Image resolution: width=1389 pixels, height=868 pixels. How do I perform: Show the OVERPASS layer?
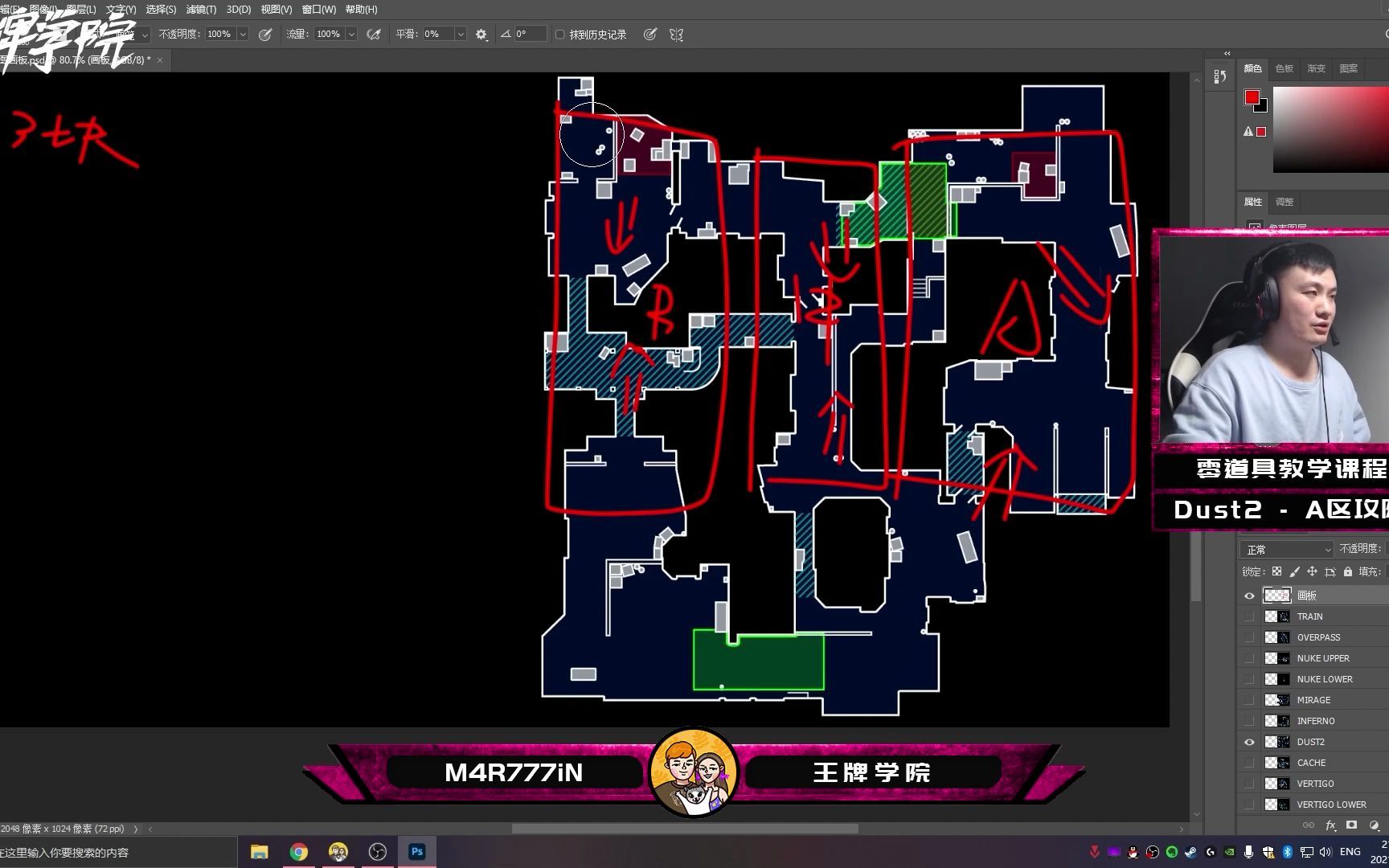click(x=1249, y=637)
